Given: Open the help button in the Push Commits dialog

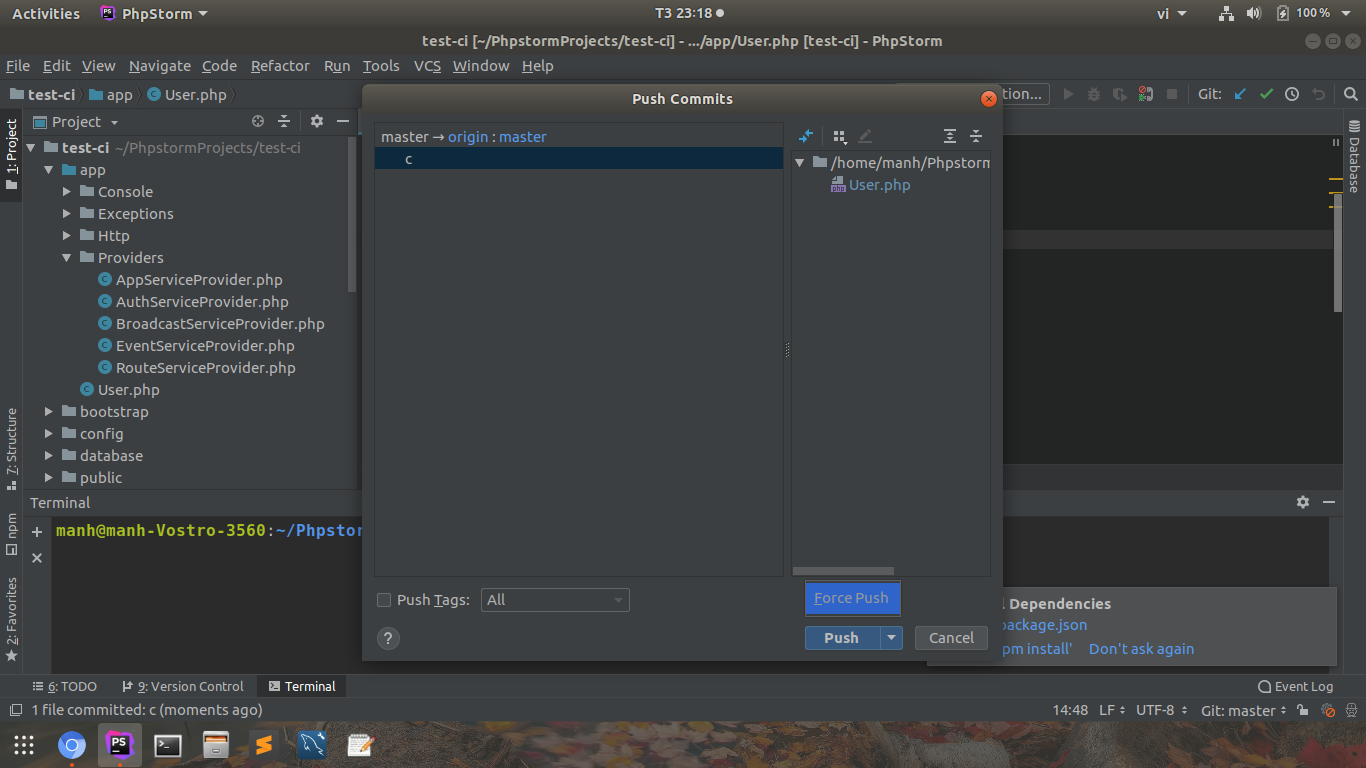Looking at the screenshot, I should click(x=388, y=638).
